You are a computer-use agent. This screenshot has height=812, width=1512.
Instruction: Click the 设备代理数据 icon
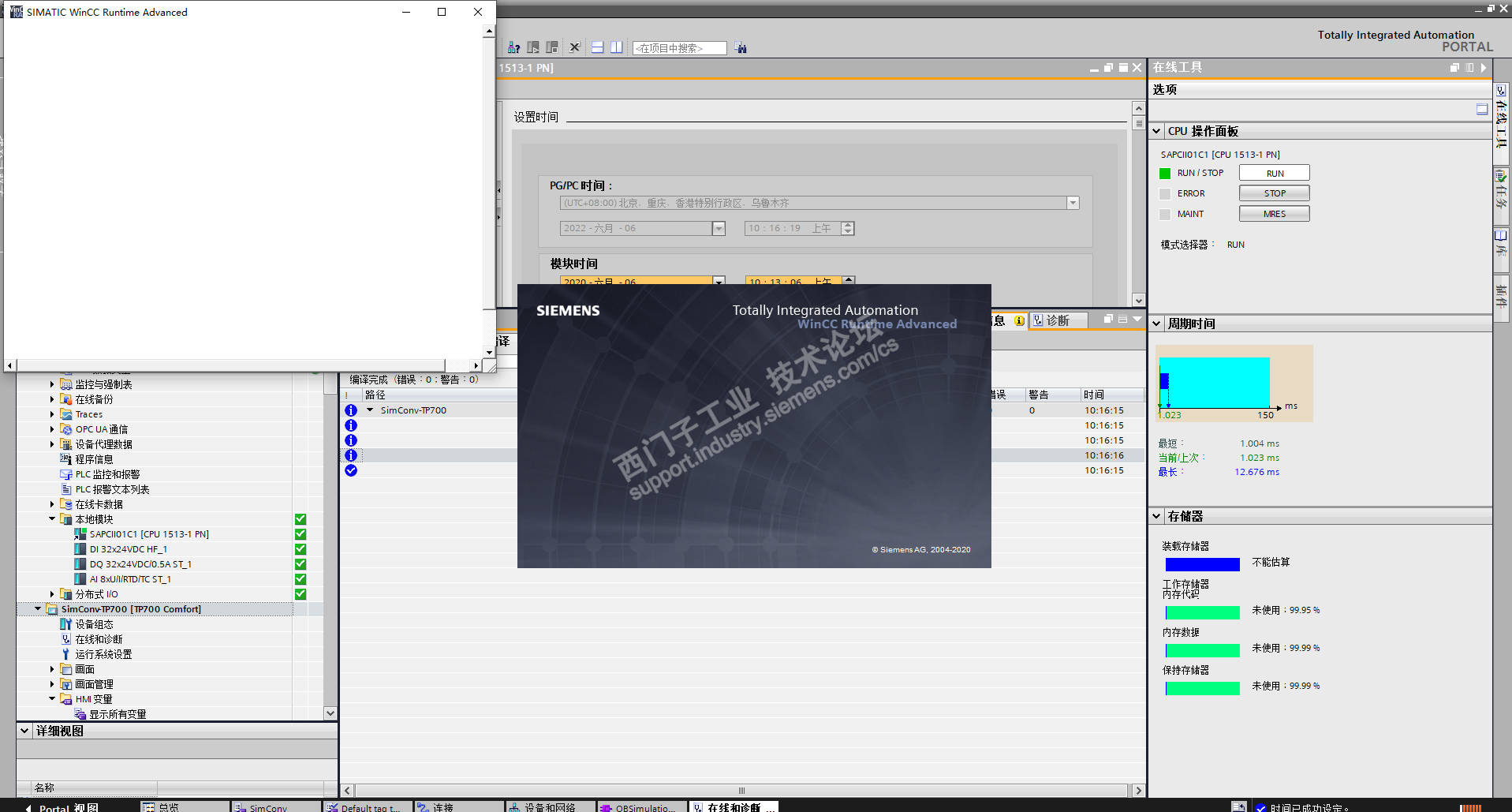point(66,444)
